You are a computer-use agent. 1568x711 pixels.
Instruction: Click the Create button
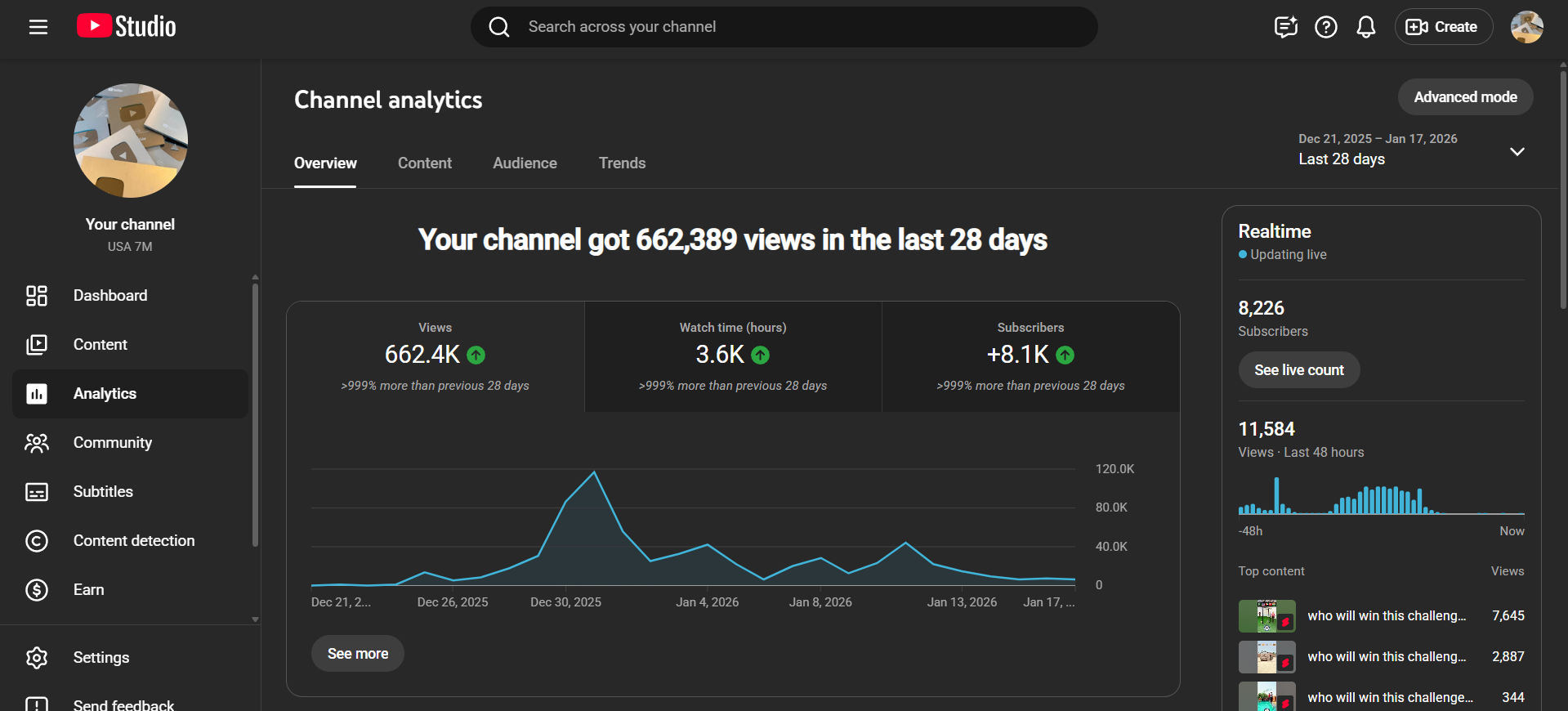1442,27
